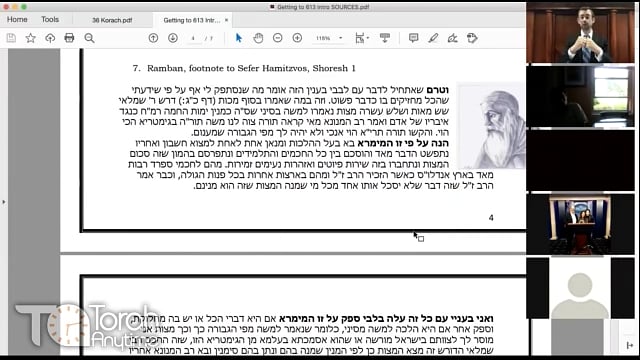Click heading 'Ramban, footnote to Sefer Hamitzvos'

pyautogui.click(x=244, y=68)
